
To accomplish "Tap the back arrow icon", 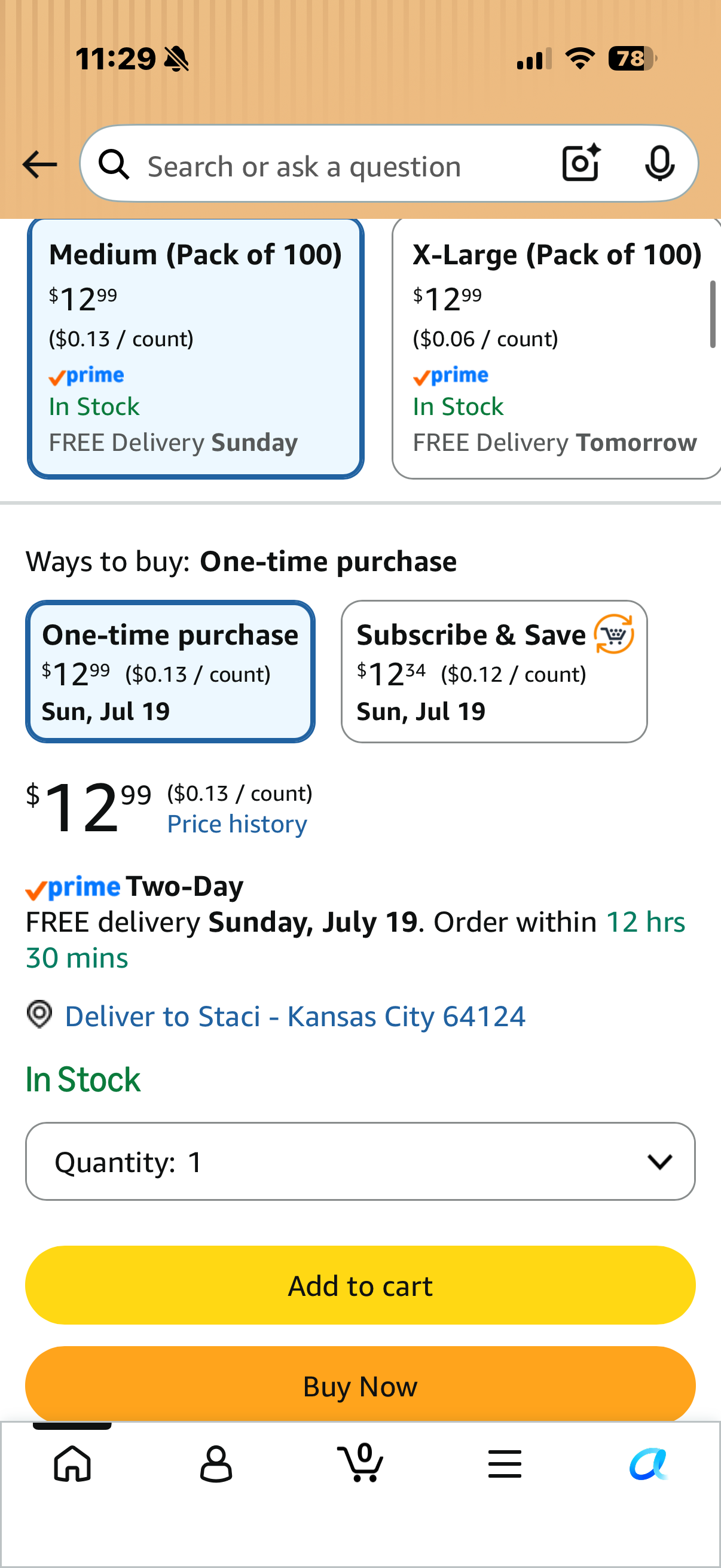I will (x=39, y=165).
